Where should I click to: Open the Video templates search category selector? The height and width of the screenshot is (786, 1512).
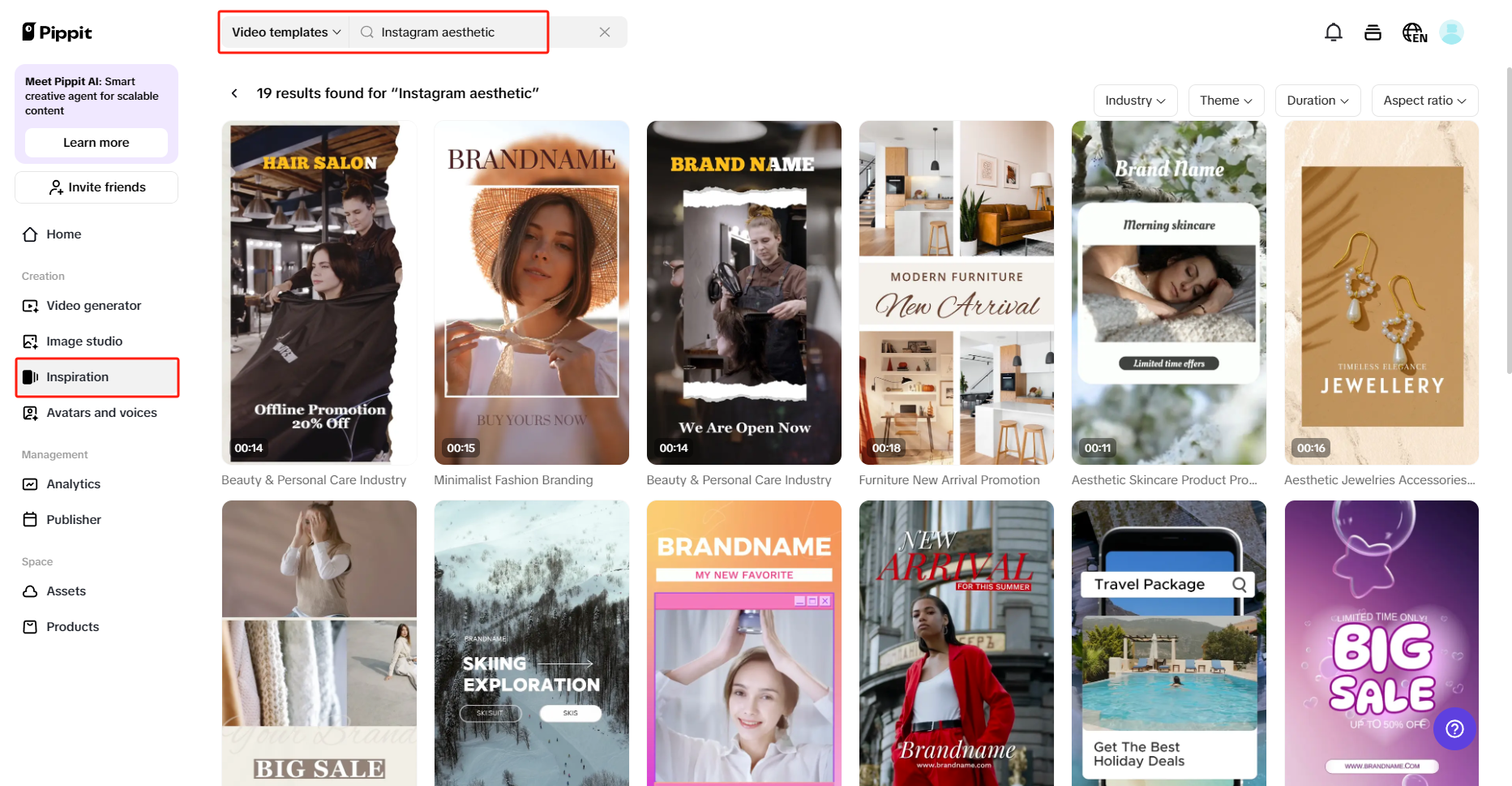tap(282, 32)
